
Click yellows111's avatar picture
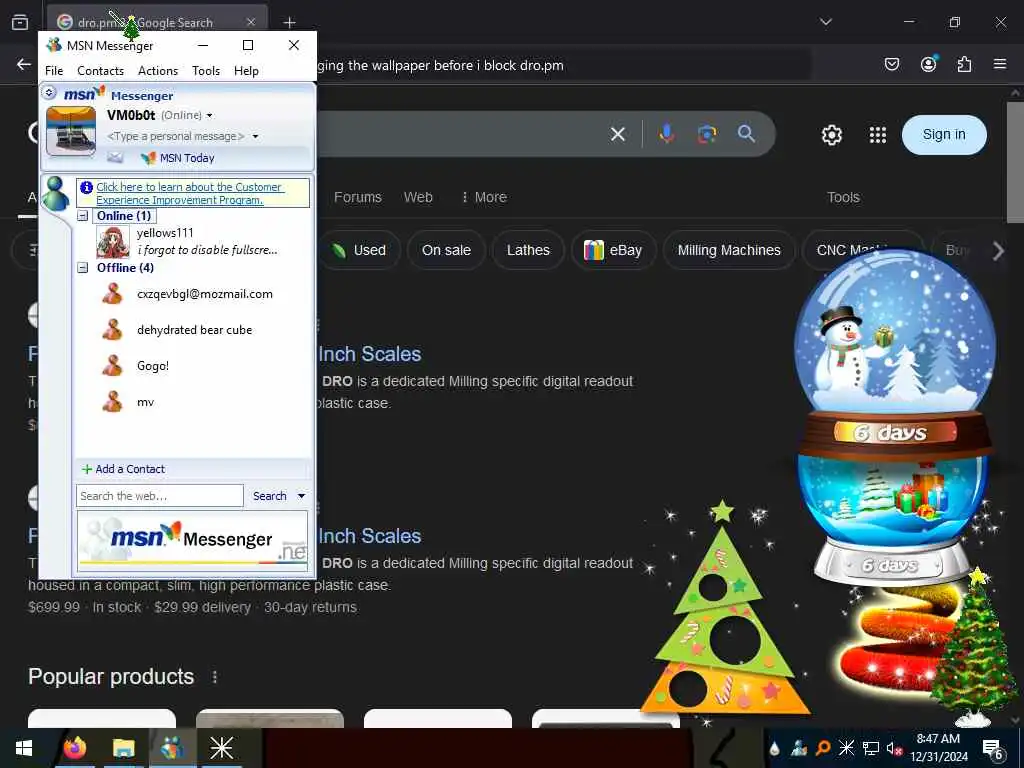tap(113, 242)
